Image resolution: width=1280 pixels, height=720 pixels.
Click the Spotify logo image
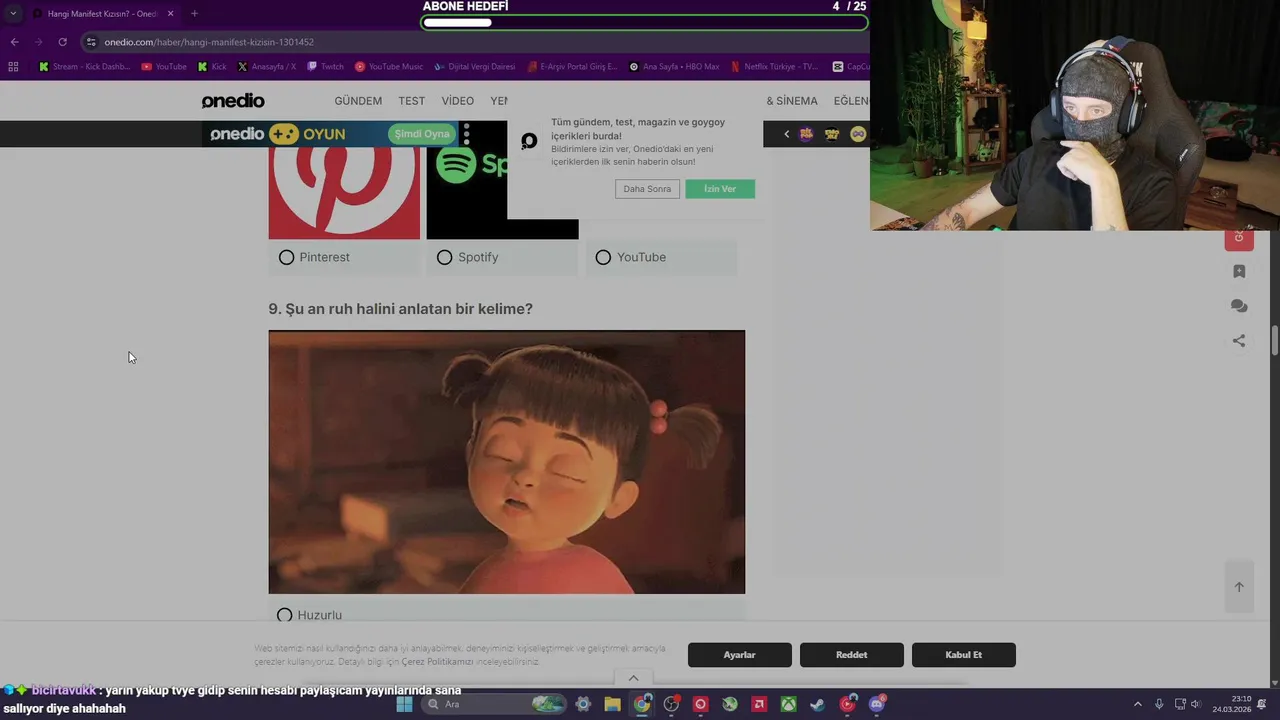tap(502, 194)
